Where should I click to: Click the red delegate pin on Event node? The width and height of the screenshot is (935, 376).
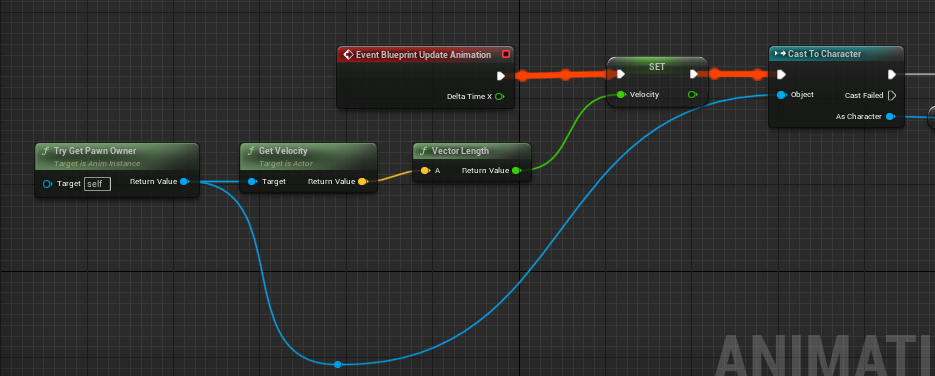coord(506,54)
